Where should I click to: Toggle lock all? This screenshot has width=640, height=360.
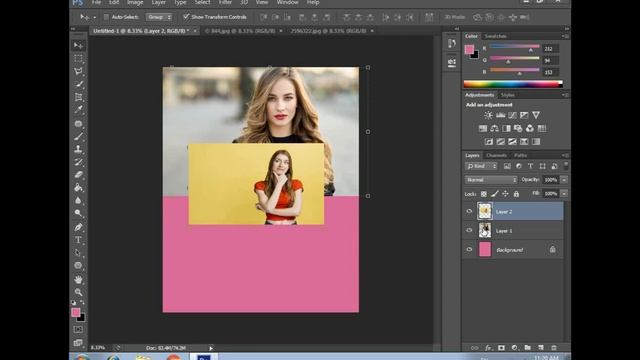point(516,194)
